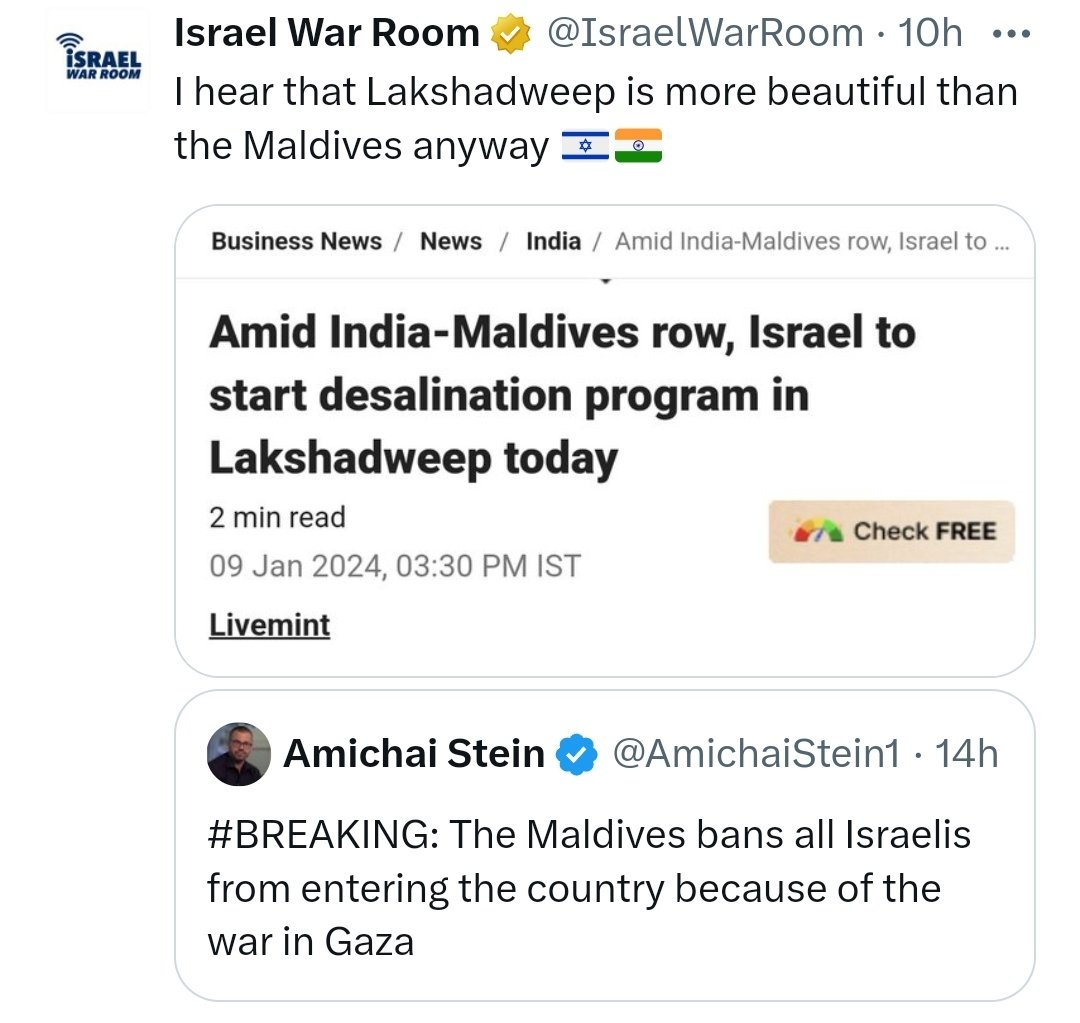
Task: Click the gauge icon beside Check FREE
Action: pyautogui.click(x=817, y=531)
